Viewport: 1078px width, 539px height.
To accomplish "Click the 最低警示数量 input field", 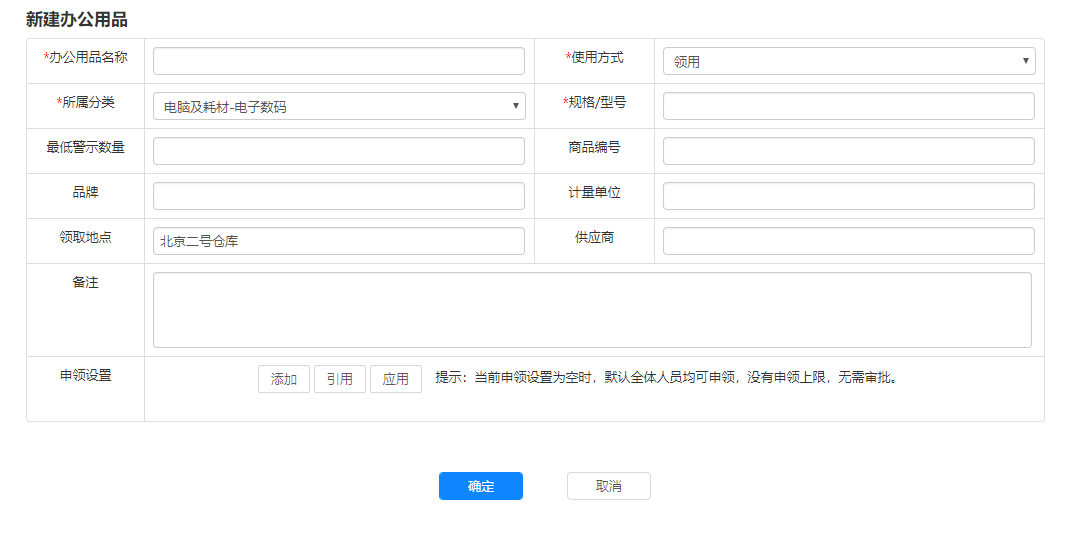I will (x=338, y=151).
